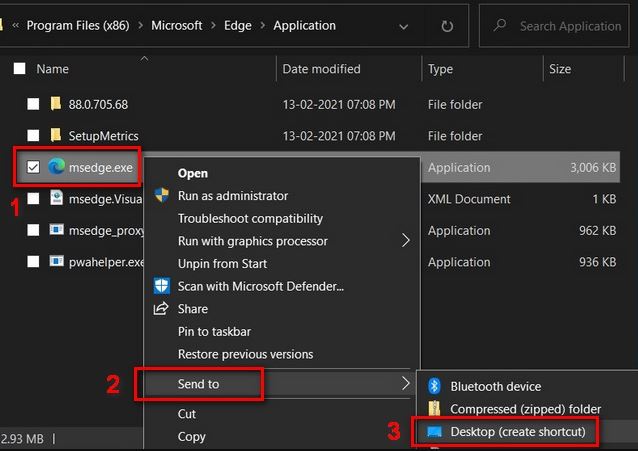
Task: Choose Unpin from Start
Action: pyautogui.click(x=222, y=264)
